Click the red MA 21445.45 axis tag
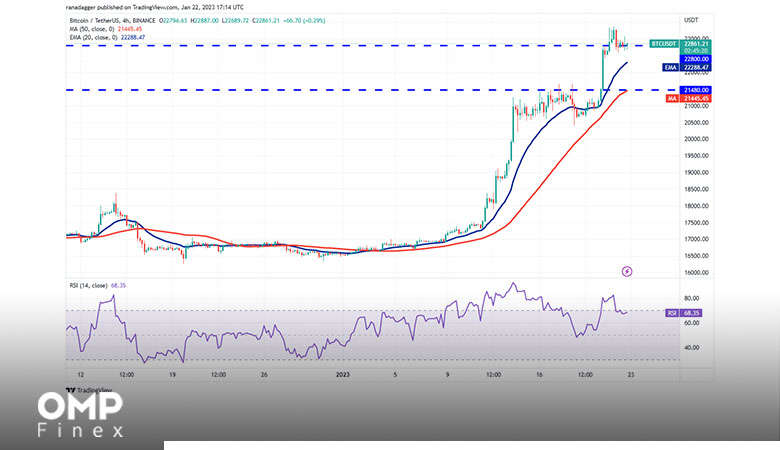 (688, 98)
